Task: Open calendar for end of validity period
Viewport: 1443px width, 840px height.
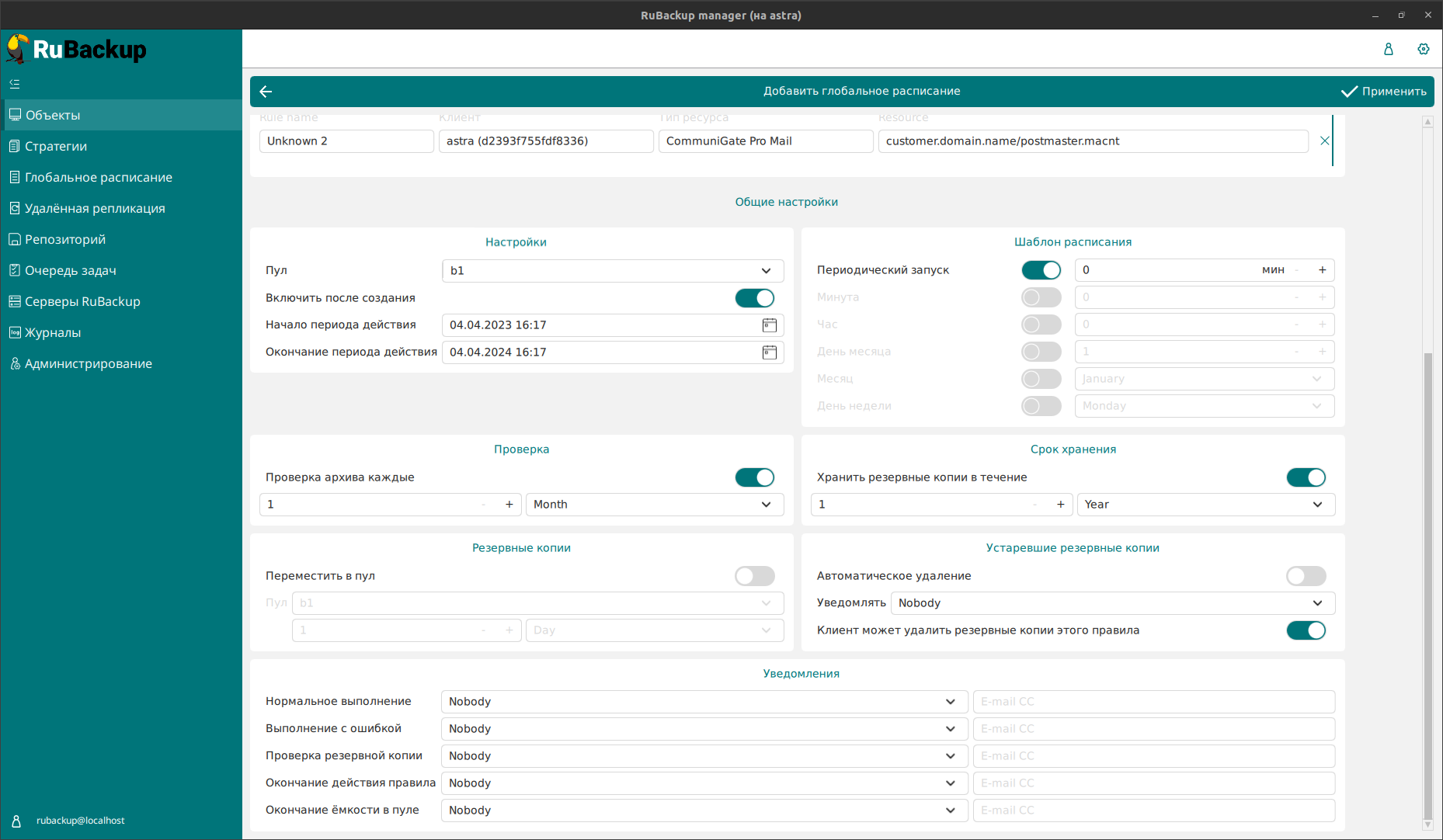Action: 769,352
